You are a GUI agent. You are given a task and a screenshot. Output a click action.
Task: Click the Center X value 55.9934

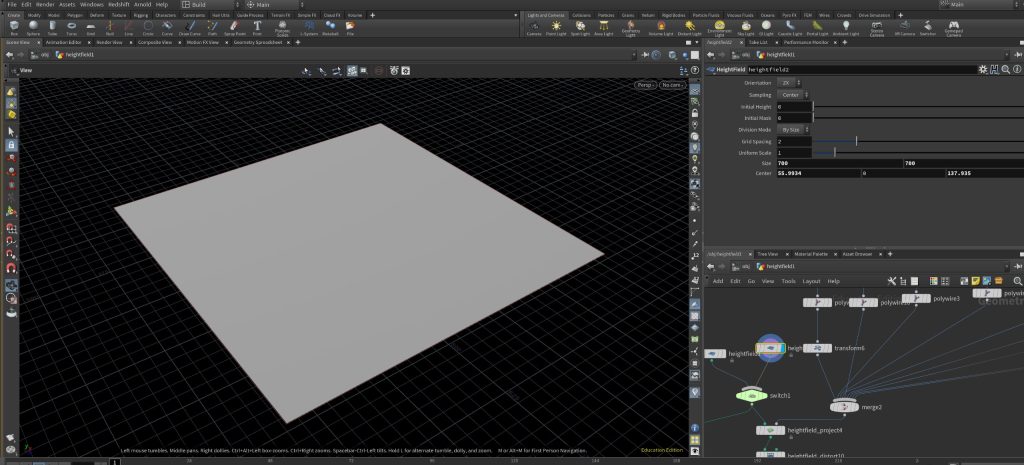pos(817,173)
